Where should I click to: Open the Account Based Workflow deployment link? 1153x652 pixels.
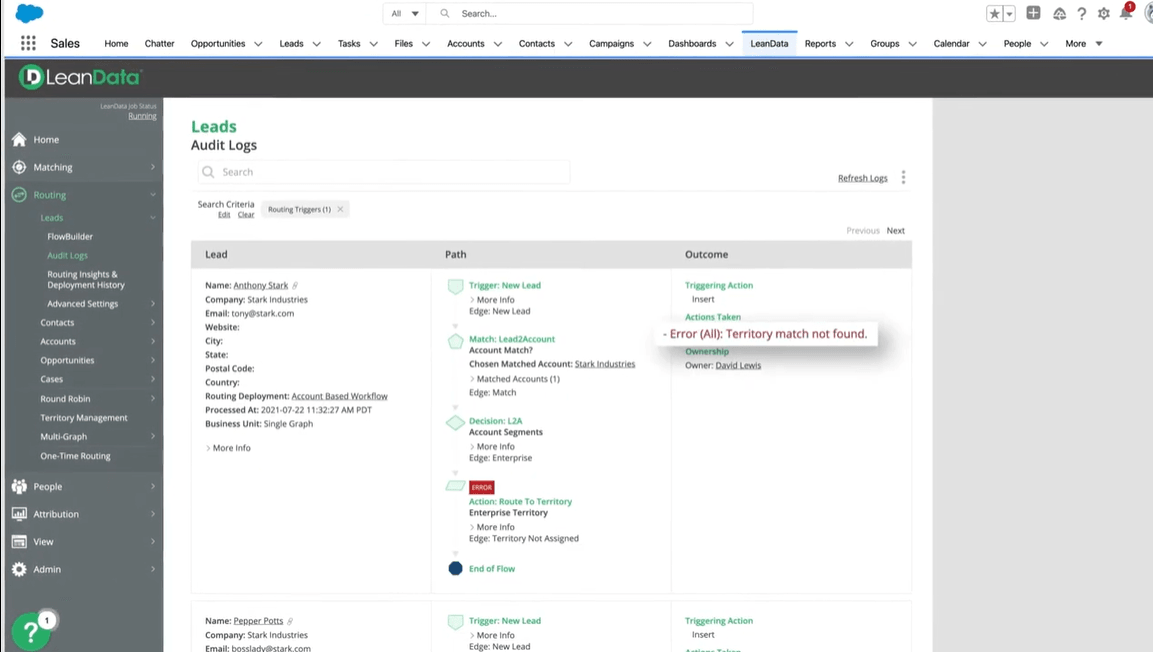[339, 396]
